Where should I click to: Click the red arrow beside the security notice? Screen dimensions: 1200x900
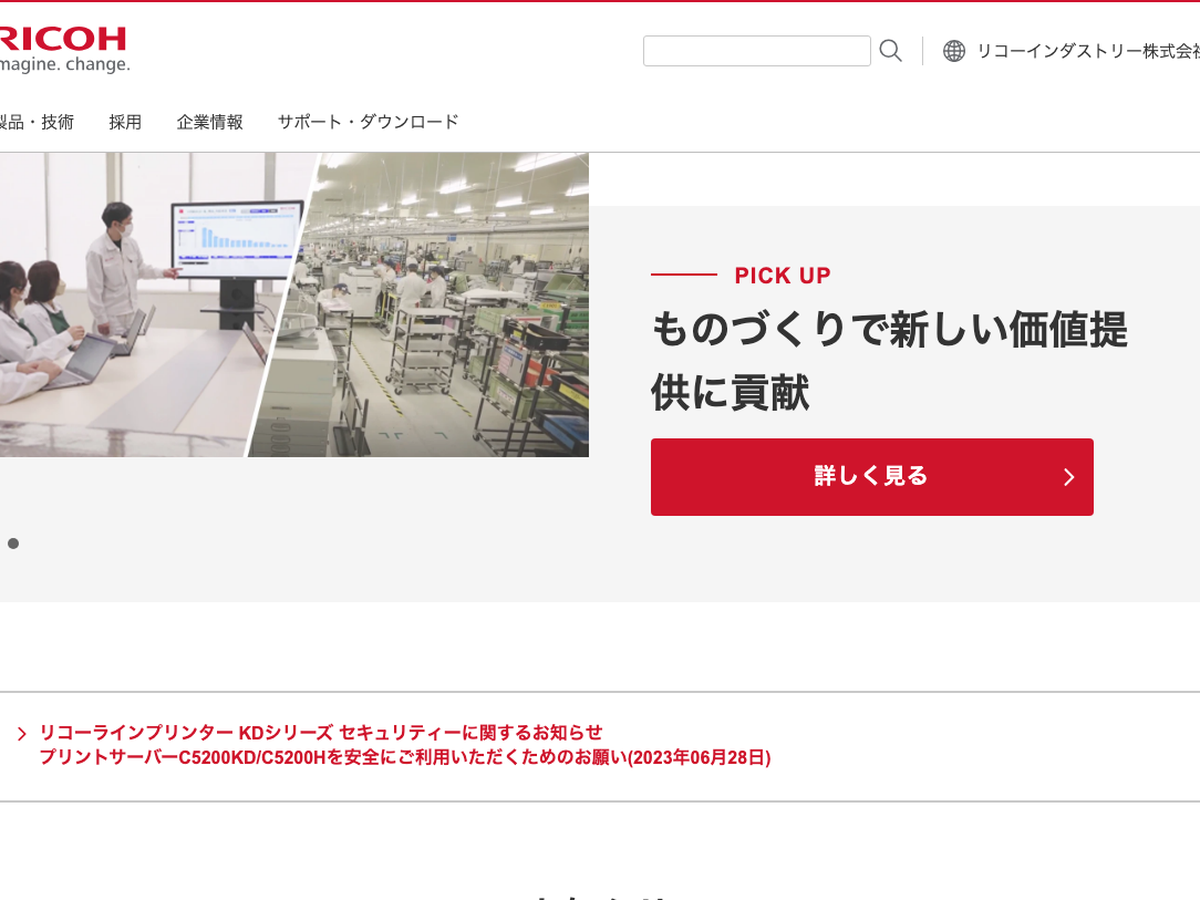[21, 734]
